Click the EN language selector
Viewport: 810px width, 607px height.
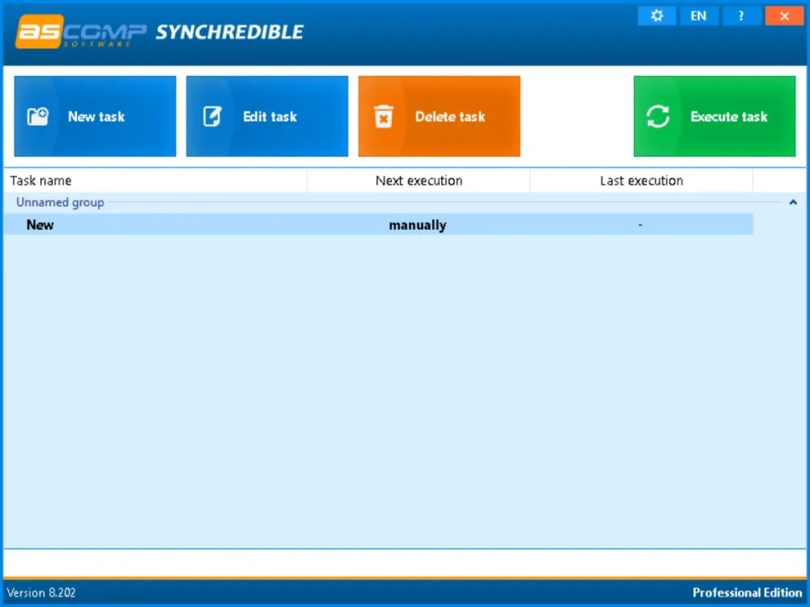698,16
